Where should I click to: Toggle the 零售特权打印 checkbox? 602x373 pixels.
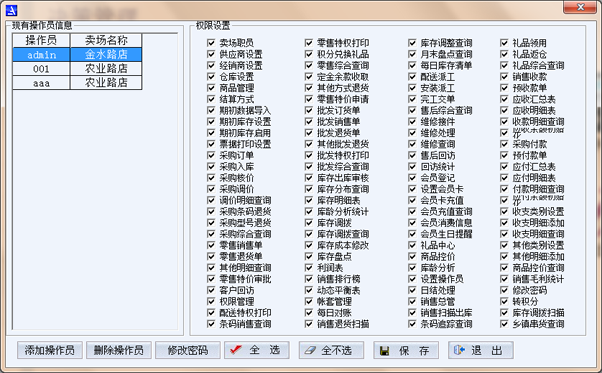(309, 43)
